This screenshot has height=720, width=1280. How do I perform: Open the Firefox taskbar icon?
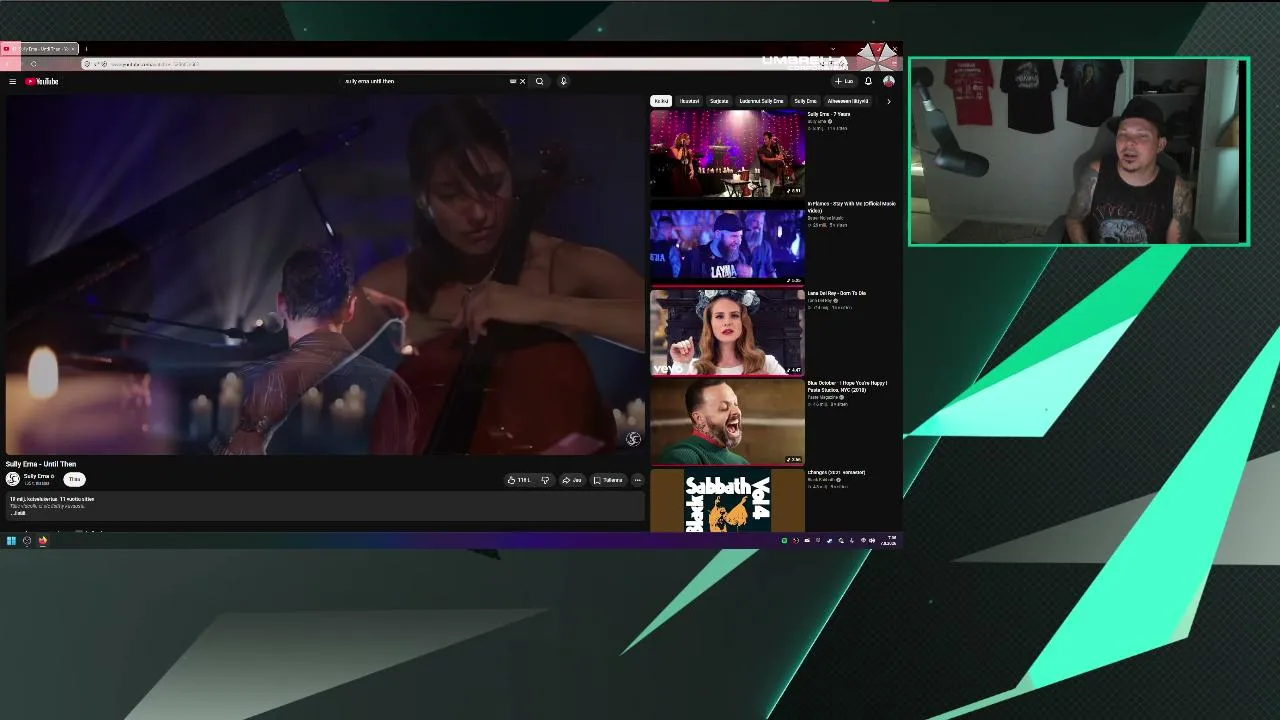click(43, 541)
